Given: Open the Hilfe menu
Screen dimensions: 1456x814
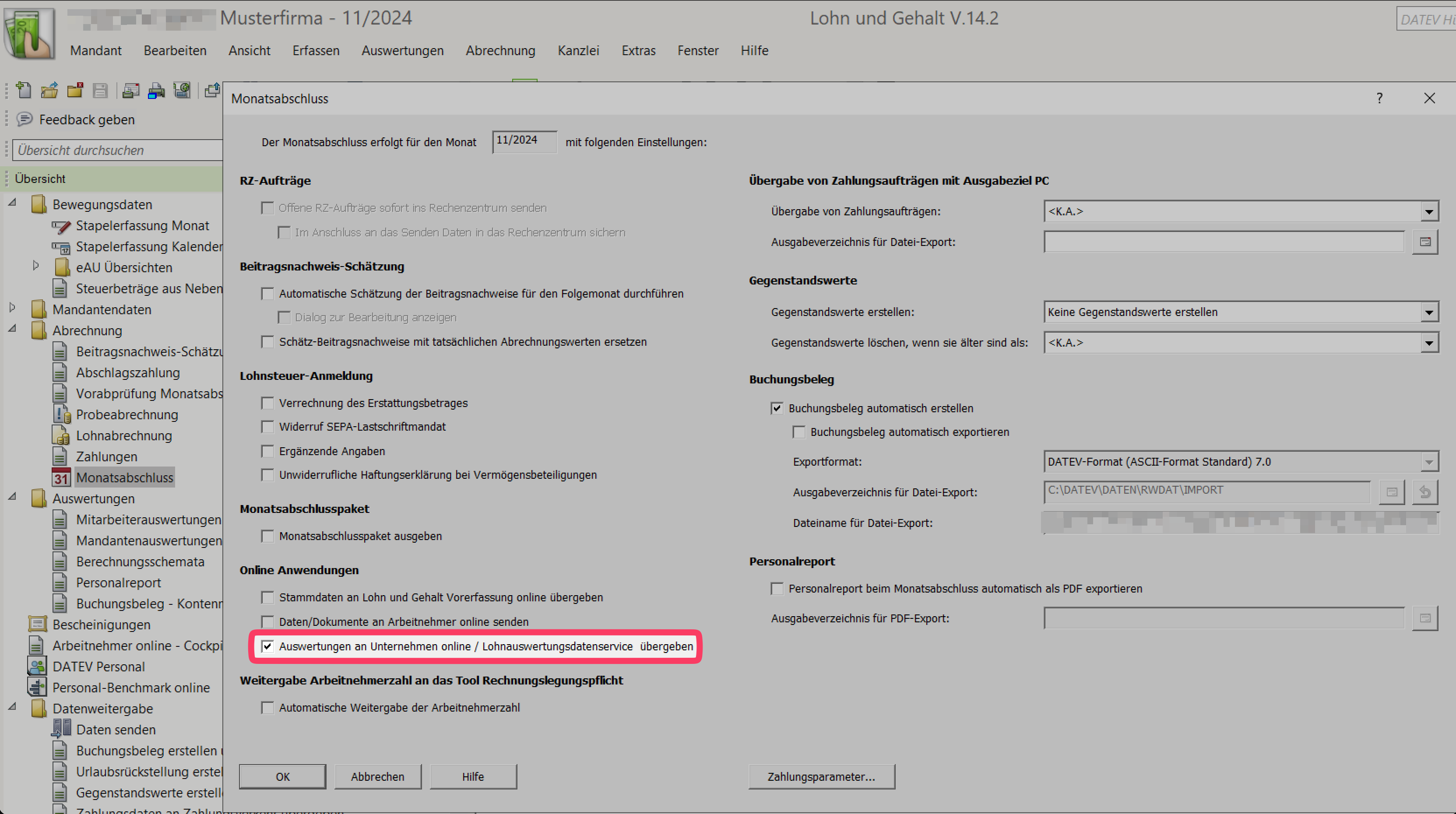Looking at the screenshot, I should click(x=754, y=50).
